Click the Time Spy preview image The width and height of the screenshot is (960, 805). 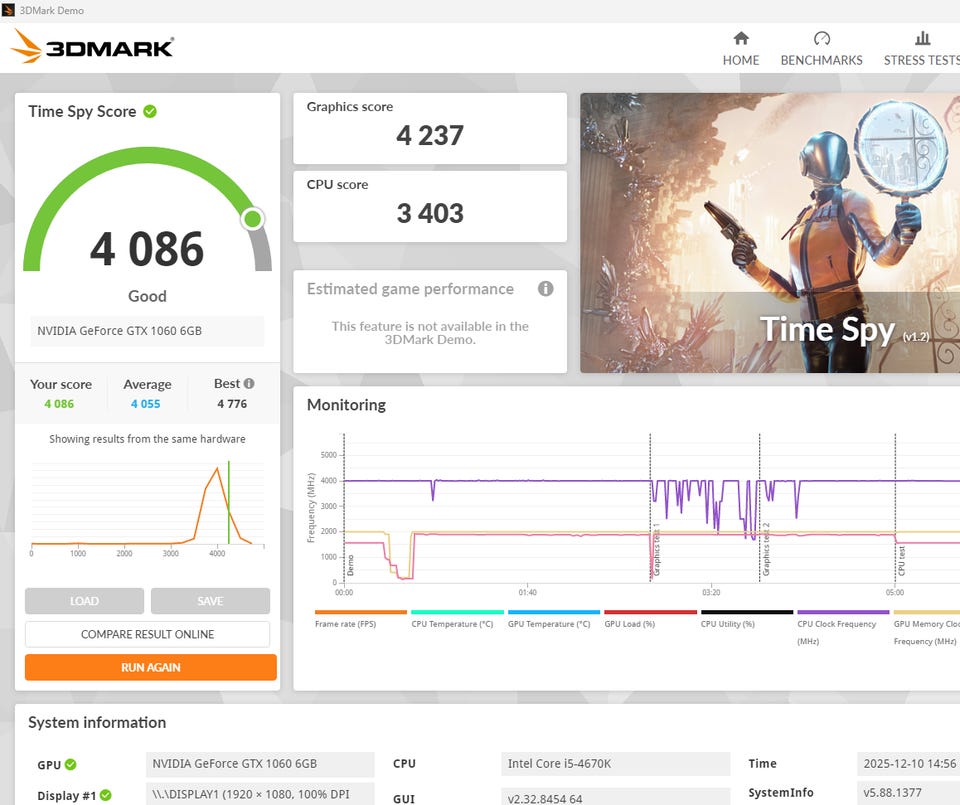click(x=770, y=233)
